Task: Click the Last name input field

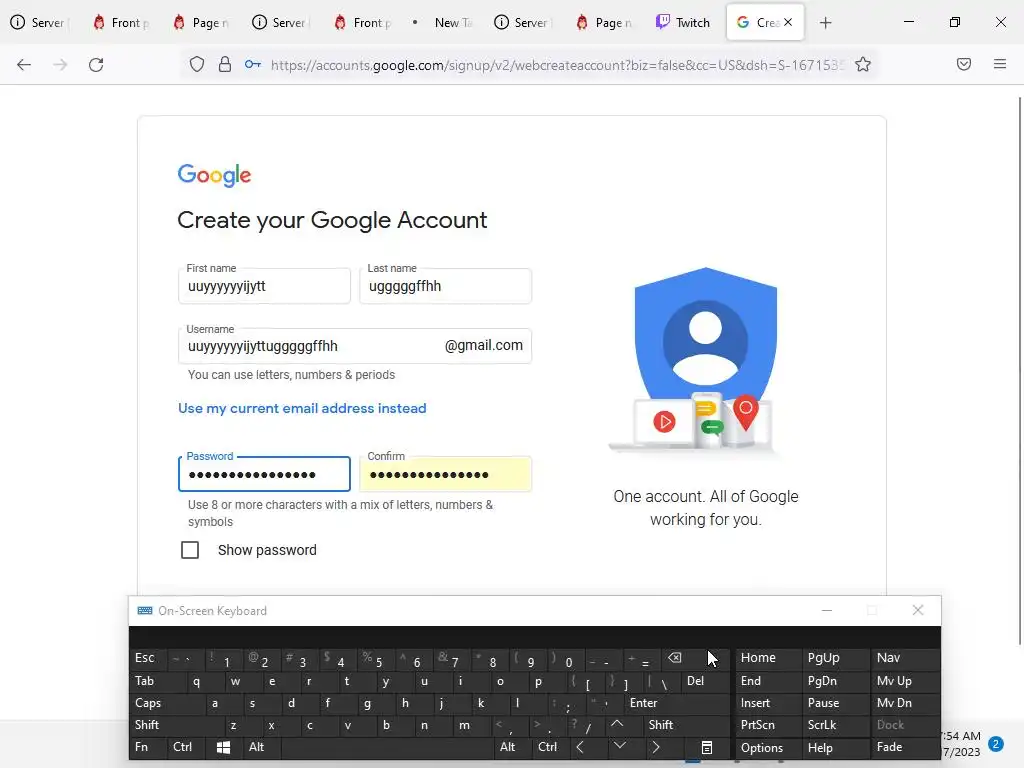Action: pyautogui.click(x=445, y=286)
